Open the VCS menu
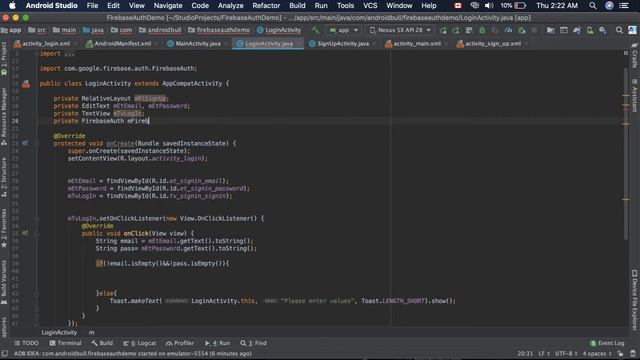Viewport: 640px width, 360px height. click(370, 6)
